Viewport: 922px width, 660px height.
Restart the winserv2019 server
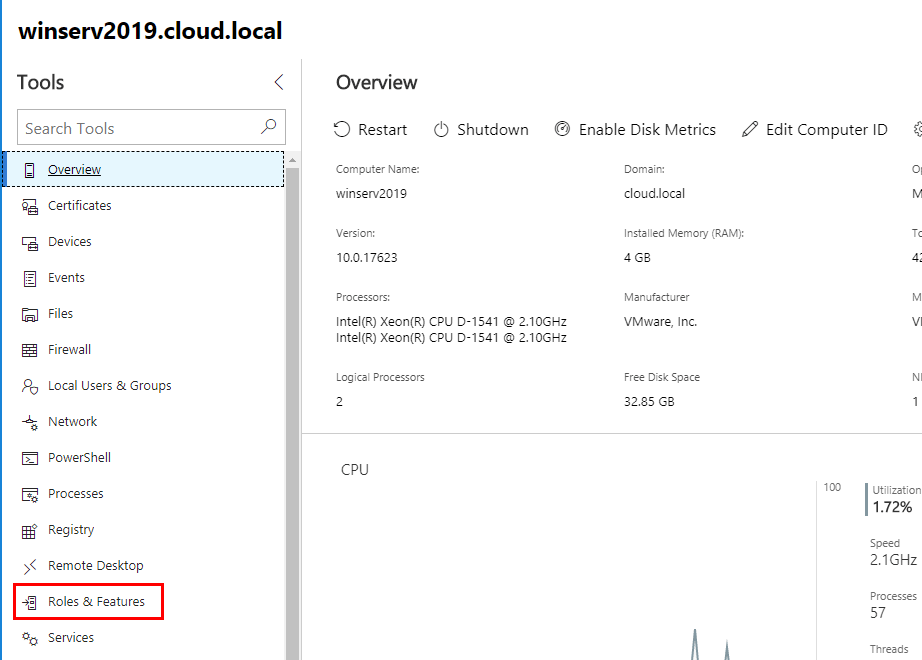(x=370, y=129)
